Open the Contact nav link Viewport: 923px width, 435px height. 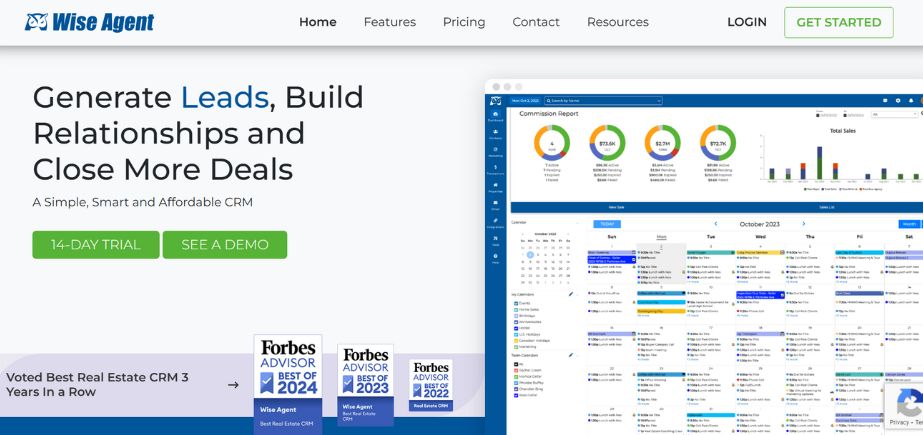click(x=536, y=22)
